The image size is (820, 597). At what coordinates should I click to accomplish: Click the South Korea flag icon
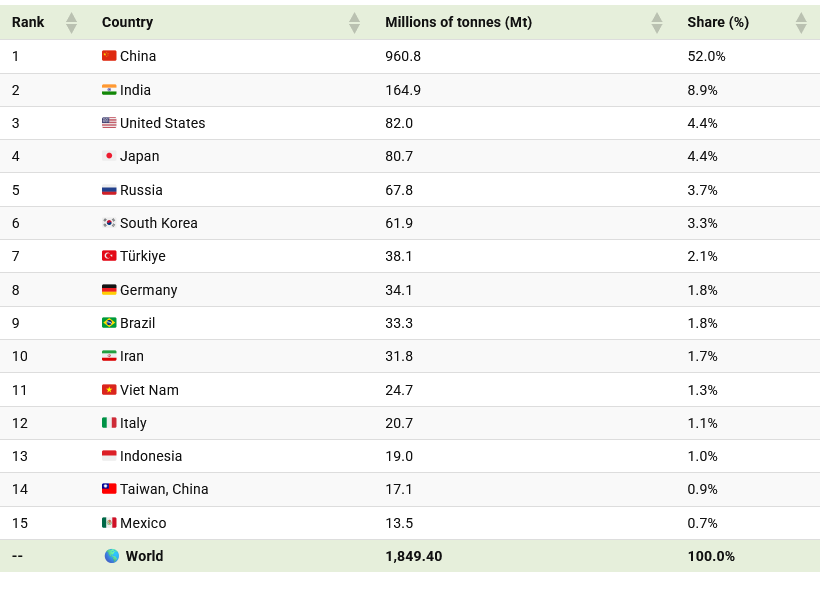[x=109, y=223]
